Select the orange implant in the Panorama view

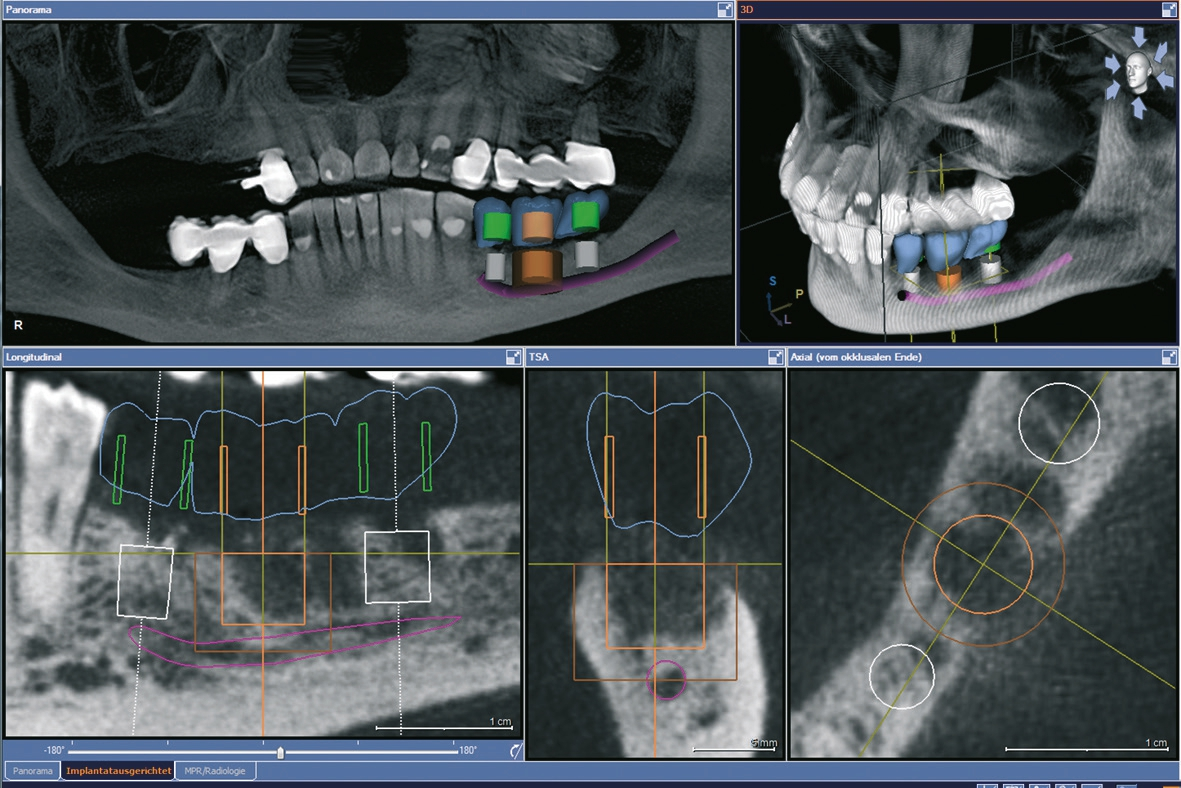click(538, 268)
